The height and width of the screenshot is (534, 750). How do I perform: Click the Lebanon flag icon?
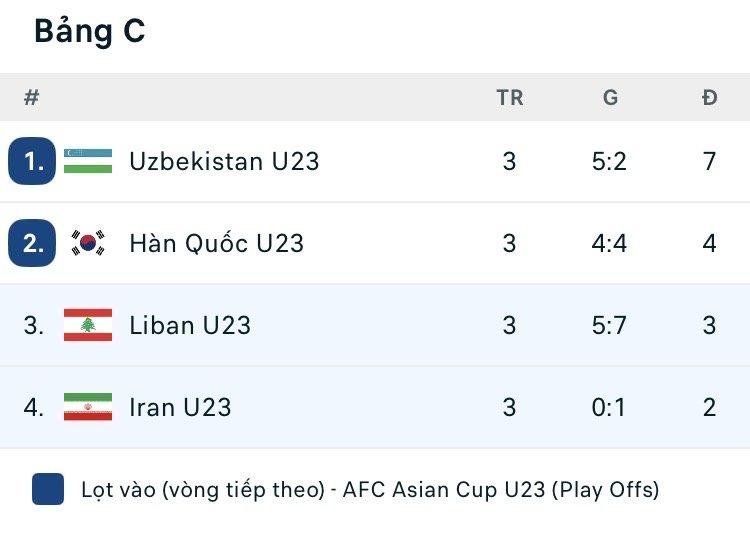coord(88,325)
